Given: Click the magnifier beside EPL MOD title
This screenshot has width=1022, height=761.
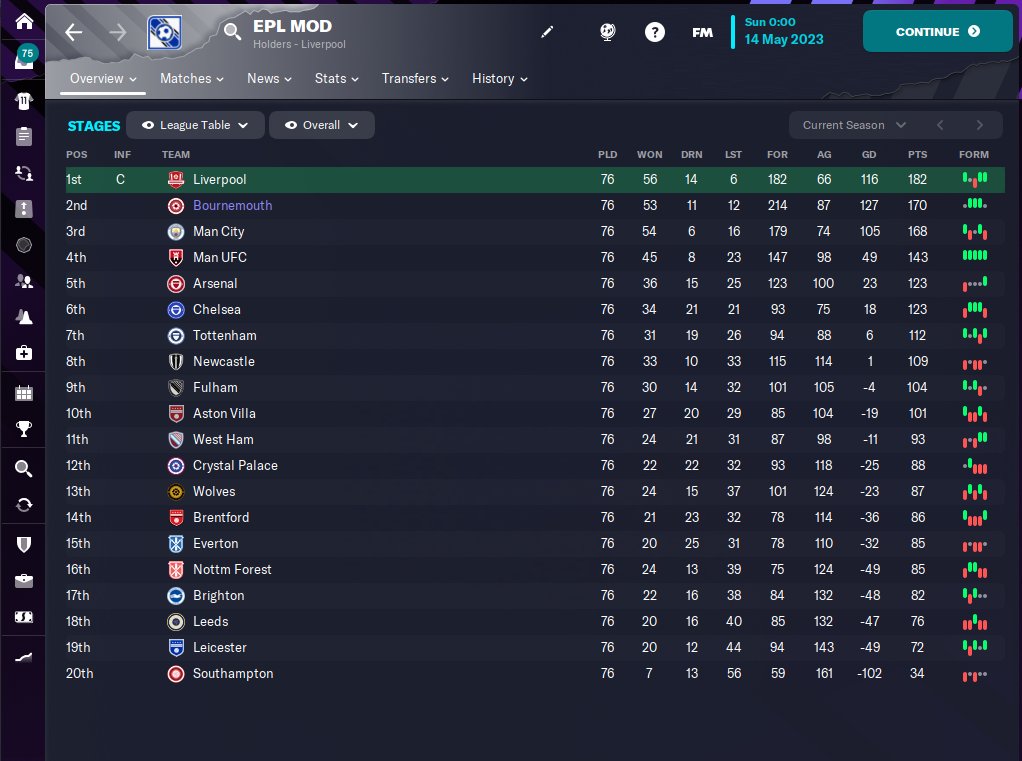Looking at the screenshot, I should point(232,31).
